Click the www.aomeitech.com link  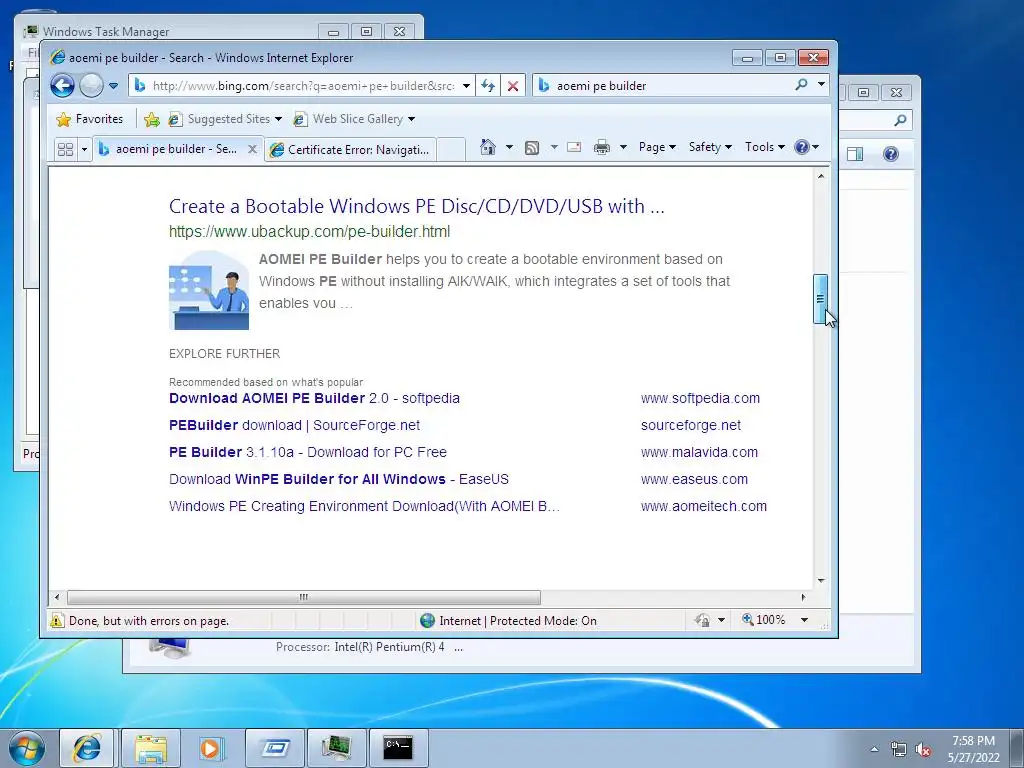[x=704, y=506]
